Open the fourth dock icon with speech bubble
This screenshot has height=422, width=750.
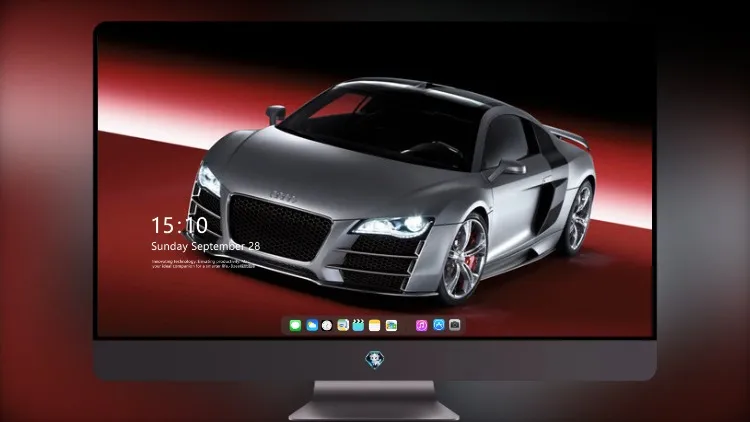click(x=343, y=325)
